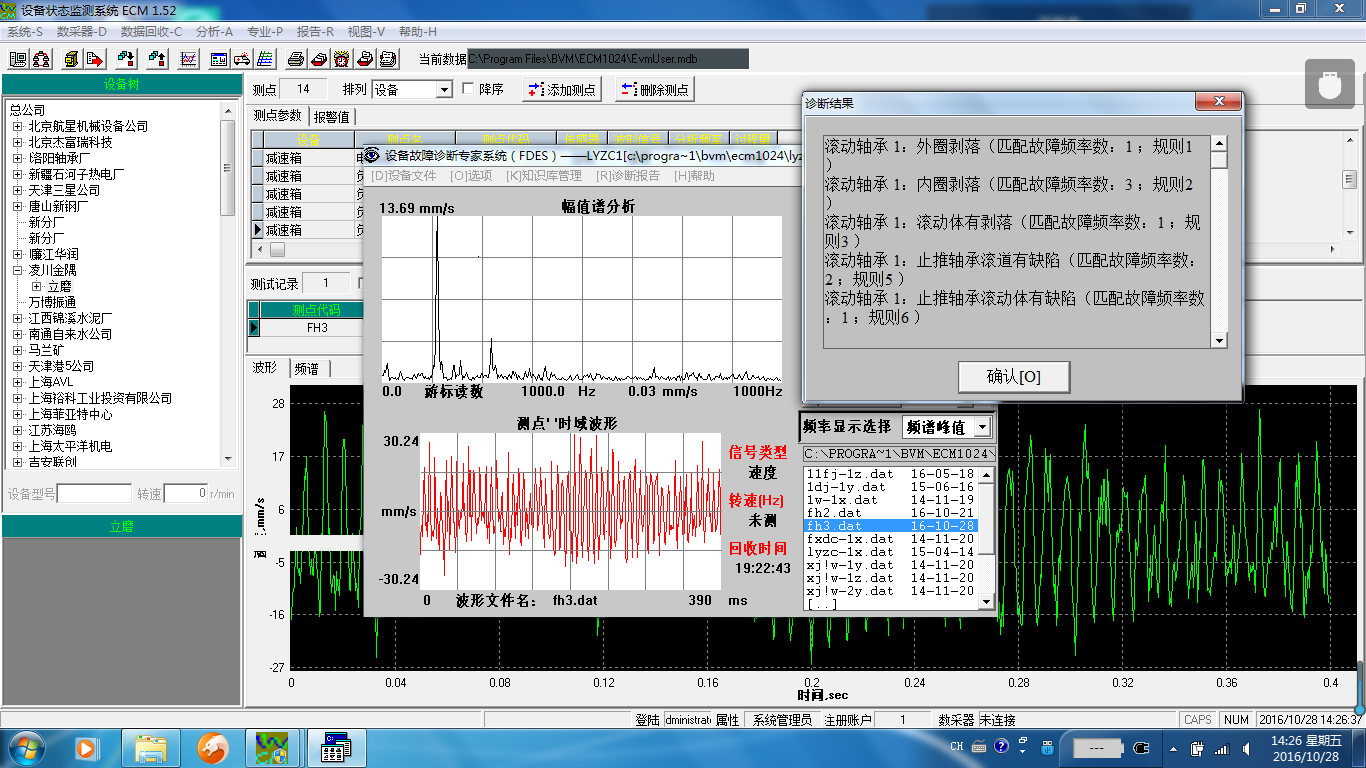Open the 频谱峰值 frequency display dropdown
Viewport: 1366px width, 768px height.
coord(982,427)
